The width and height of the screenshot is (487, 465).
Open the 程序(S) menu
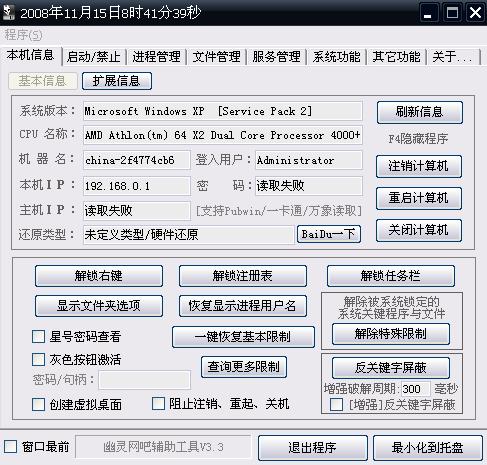[23, 35]
